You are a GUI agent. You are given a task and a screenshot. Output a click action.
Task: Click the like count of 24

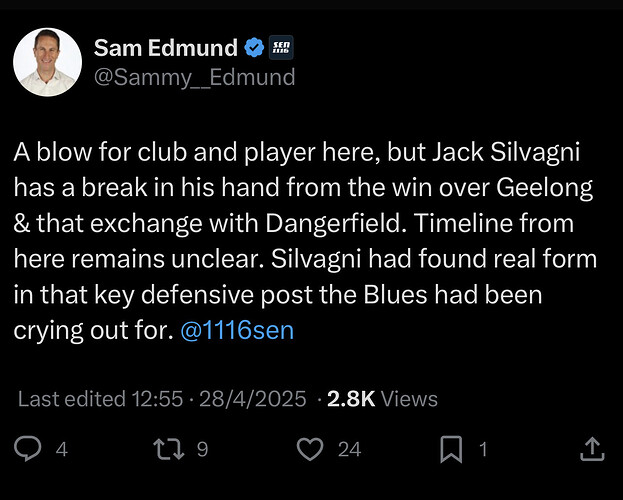click(350, 450)
